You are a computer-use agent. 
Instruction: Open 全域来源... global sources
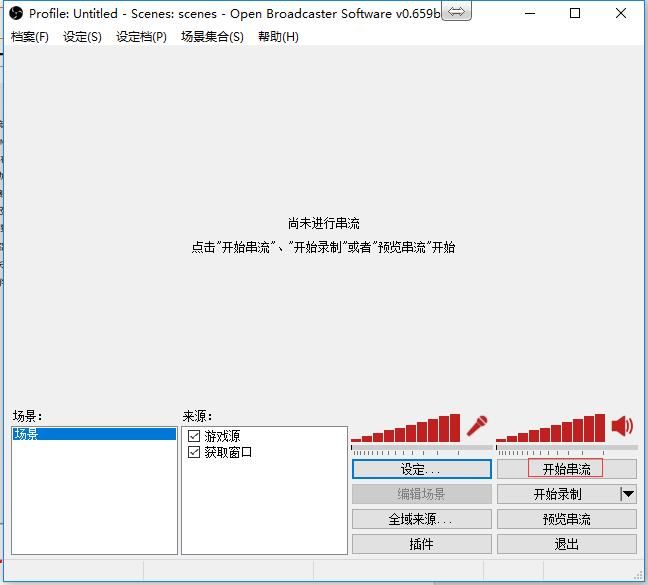[x=422, y=519]
